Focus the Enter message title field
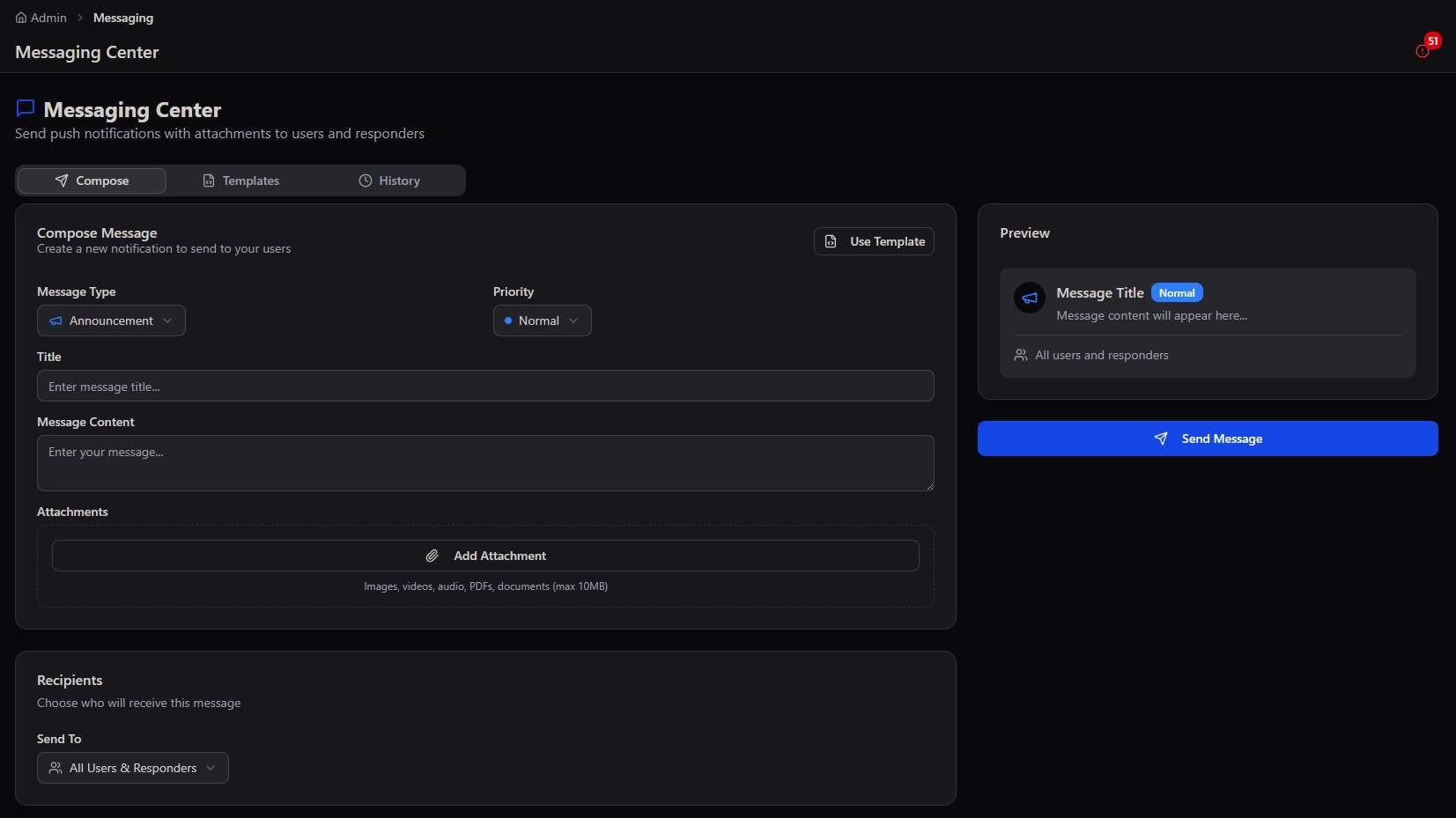1456x818 pixels. pyautogui.click(x=485, y=386)
